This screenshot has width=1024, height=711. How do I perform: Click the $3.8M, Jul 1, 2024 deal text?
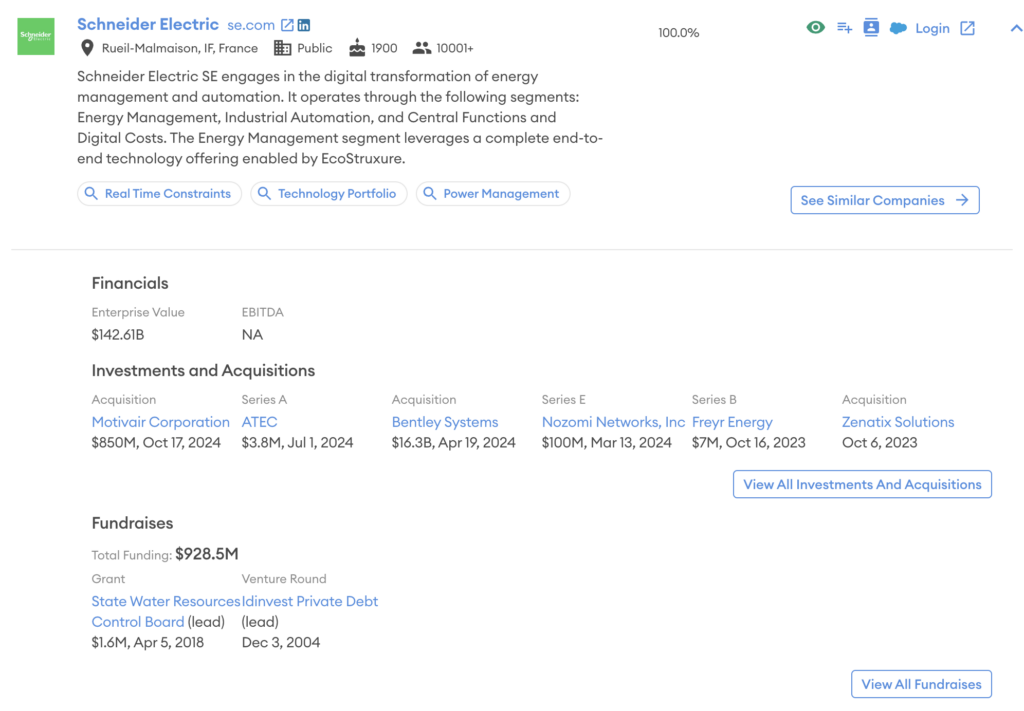[x=297, y=443]
